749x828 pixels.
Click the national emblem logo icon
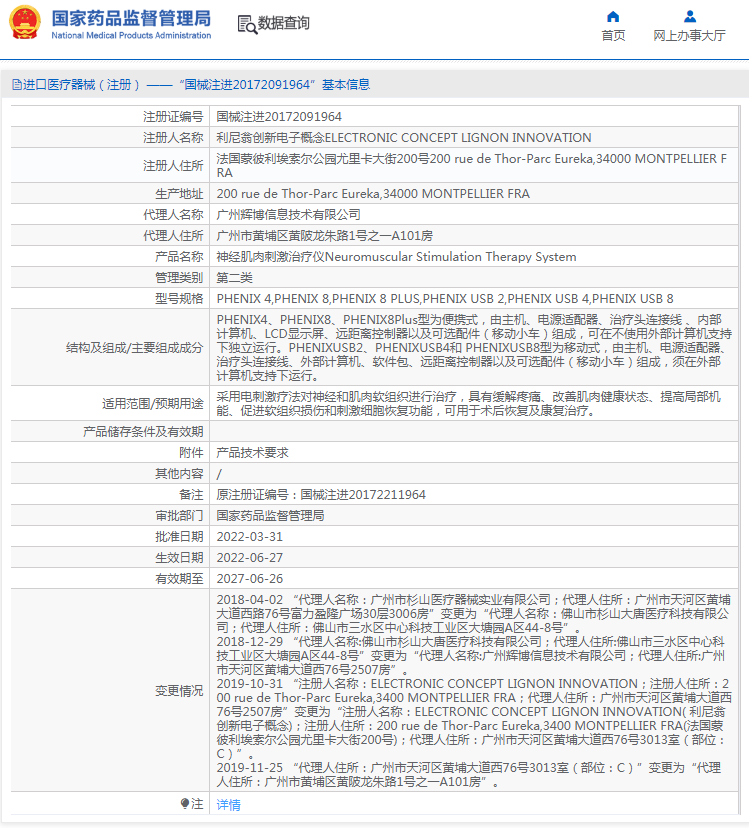click(x=25, y=23)
